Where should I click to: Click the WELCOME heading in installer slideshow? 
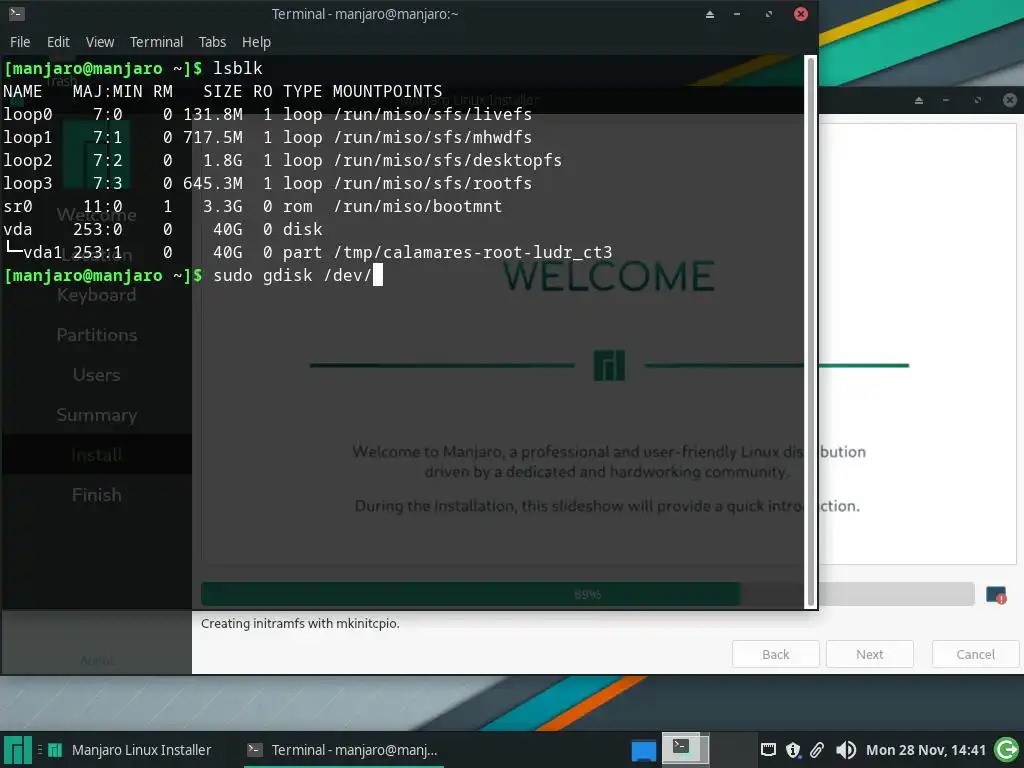tap(609, 276)
